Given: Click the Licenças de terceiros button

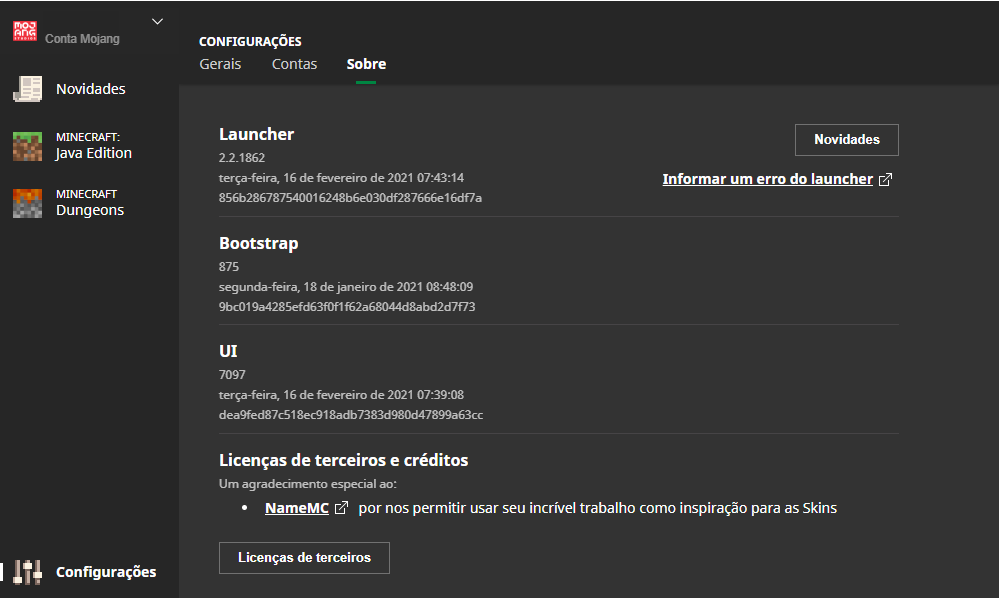Looking at the screenshot, I should pyautogui.click(x=305, y=558).
